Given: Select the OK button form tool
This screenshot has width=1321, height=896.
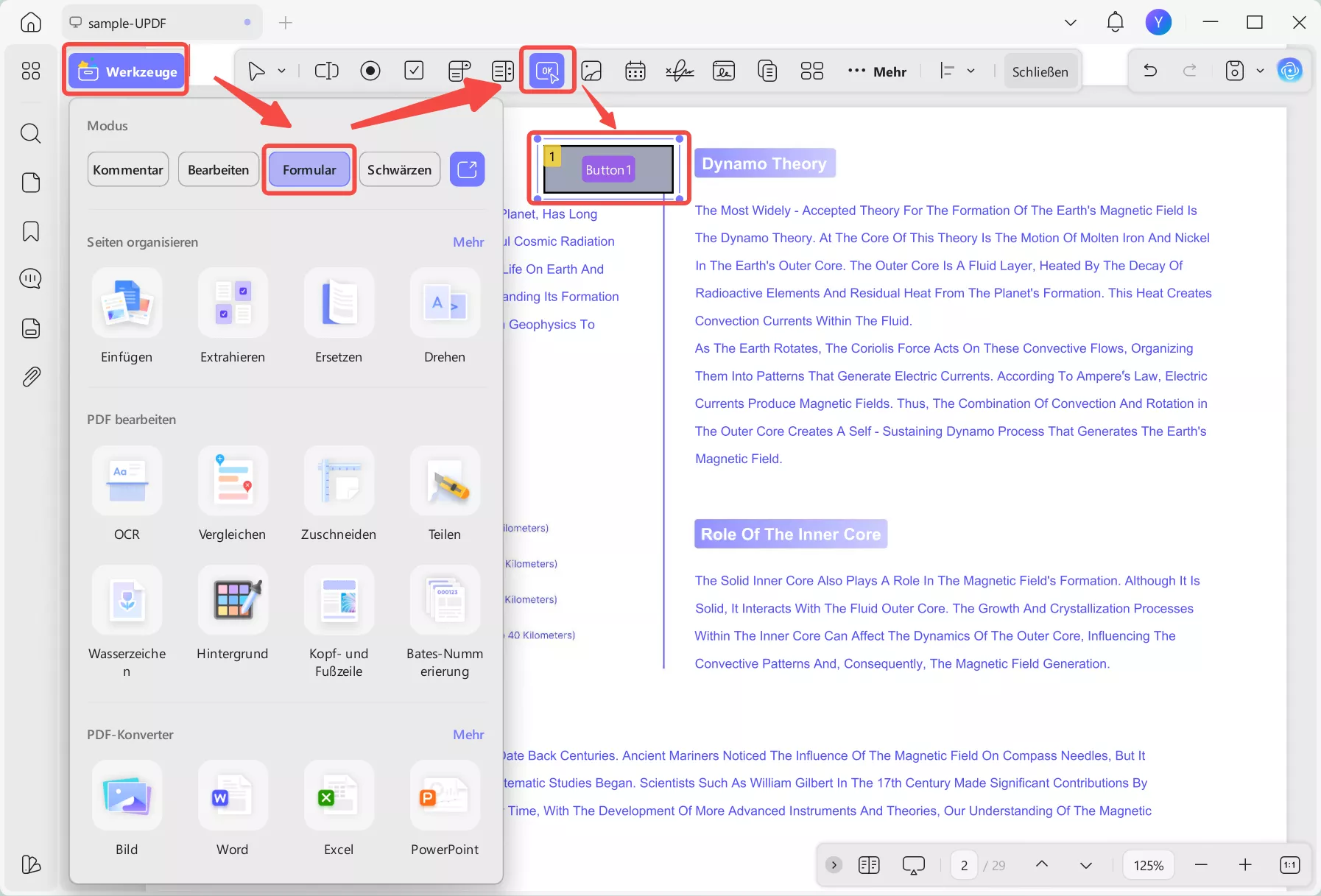Looking at the screenshot, I should (x=547, y=71).
